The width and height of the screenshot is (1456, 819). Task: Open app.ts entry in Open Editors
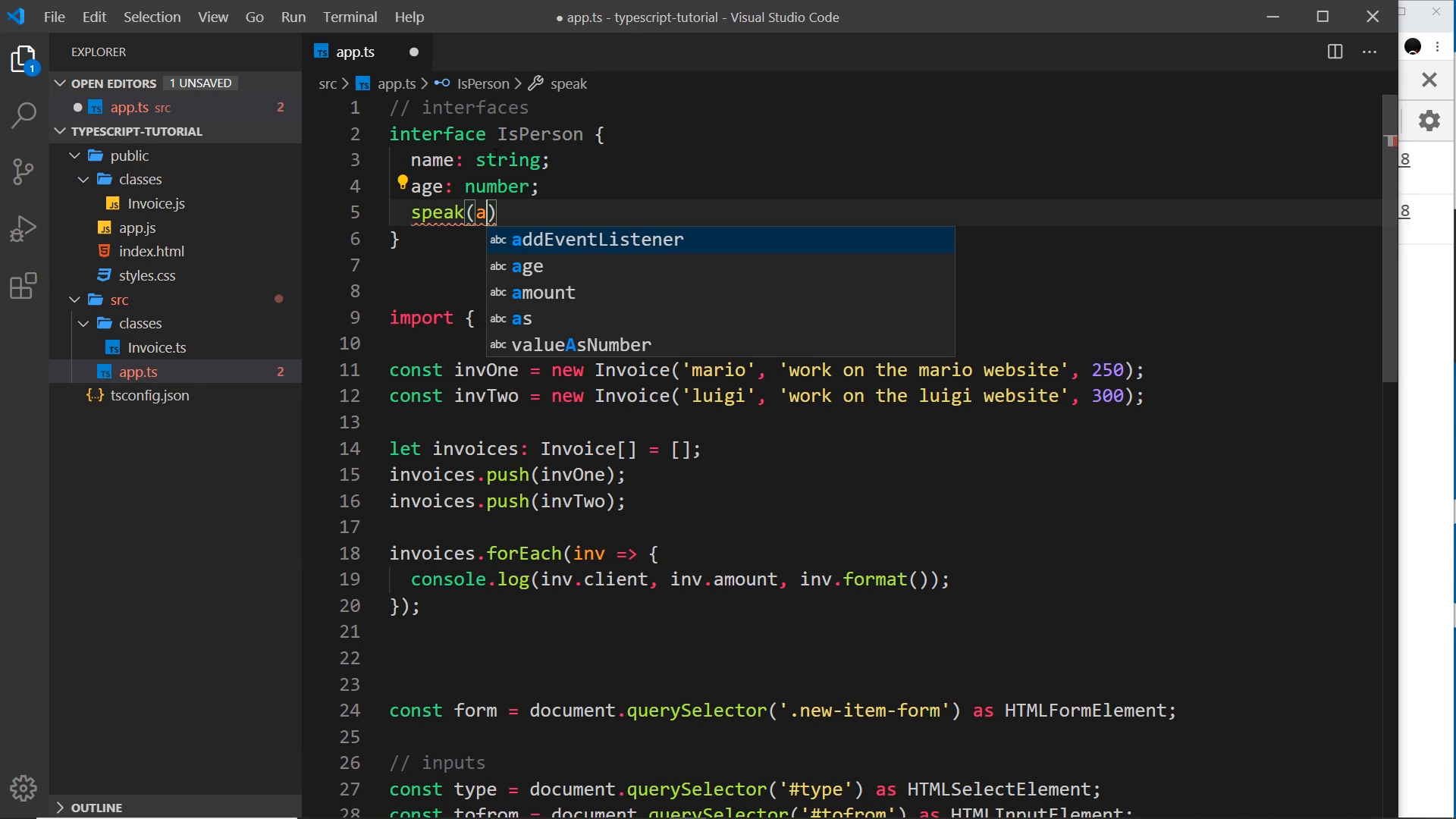click(x=176, y=107)
